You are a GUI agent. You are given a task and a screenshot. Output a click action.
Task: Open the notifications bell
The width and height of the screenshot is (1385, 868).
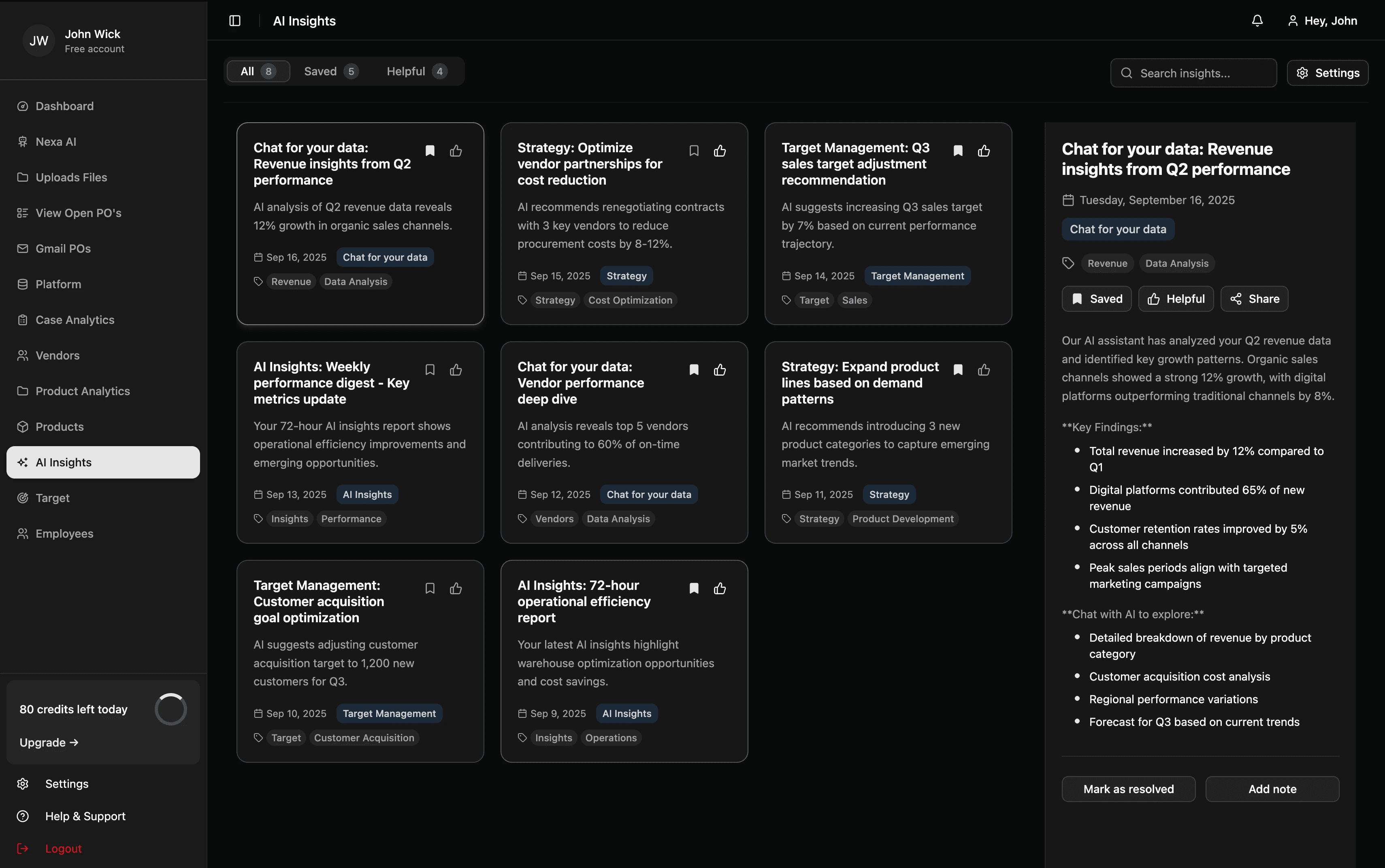point(1257,21)
